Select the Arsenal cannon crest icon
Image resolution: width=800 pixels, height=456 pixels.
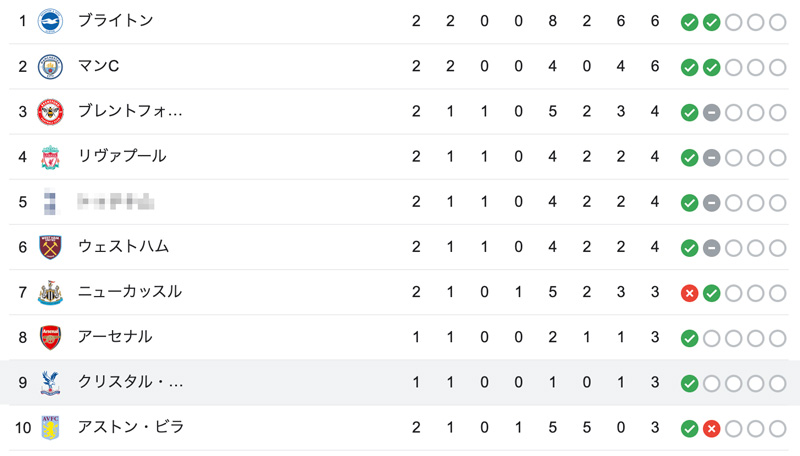coord(50,338)
